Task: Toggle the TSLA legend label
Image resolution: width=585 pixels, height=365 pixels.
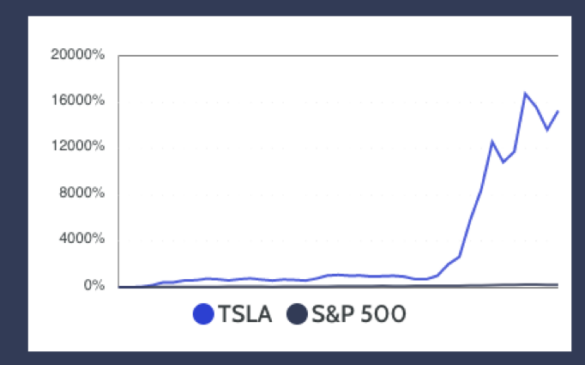Action: (245, 314)
